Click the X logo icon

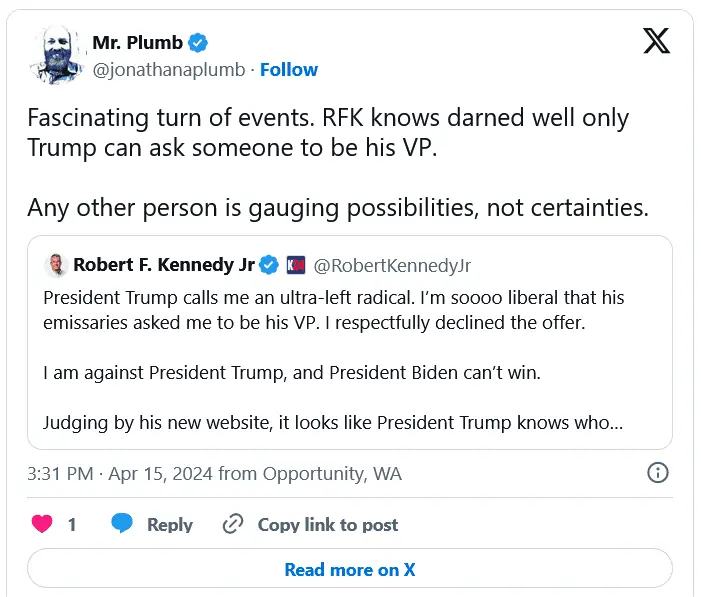point(656,42)
